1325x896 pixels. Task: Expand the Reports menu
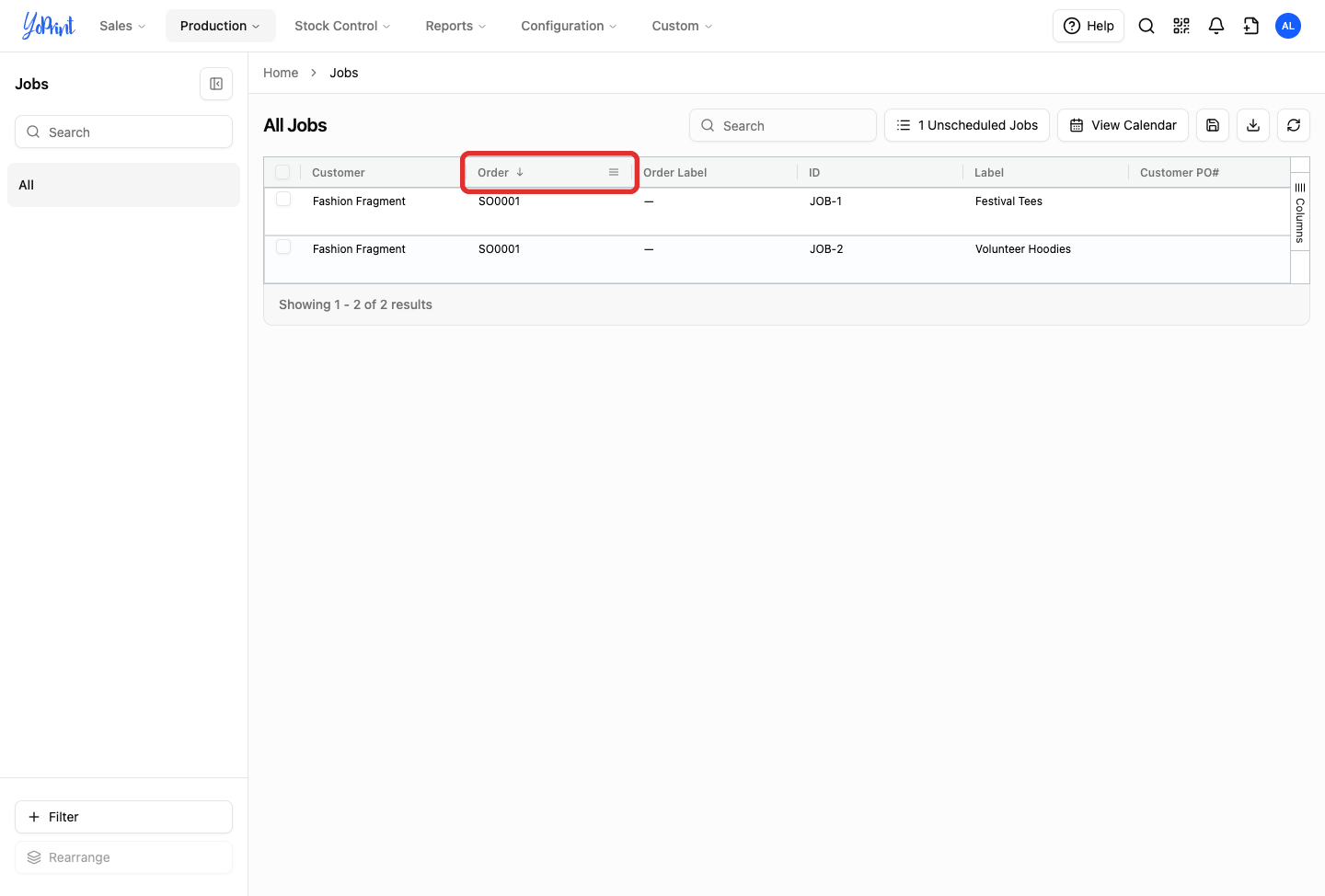point(455,26)
